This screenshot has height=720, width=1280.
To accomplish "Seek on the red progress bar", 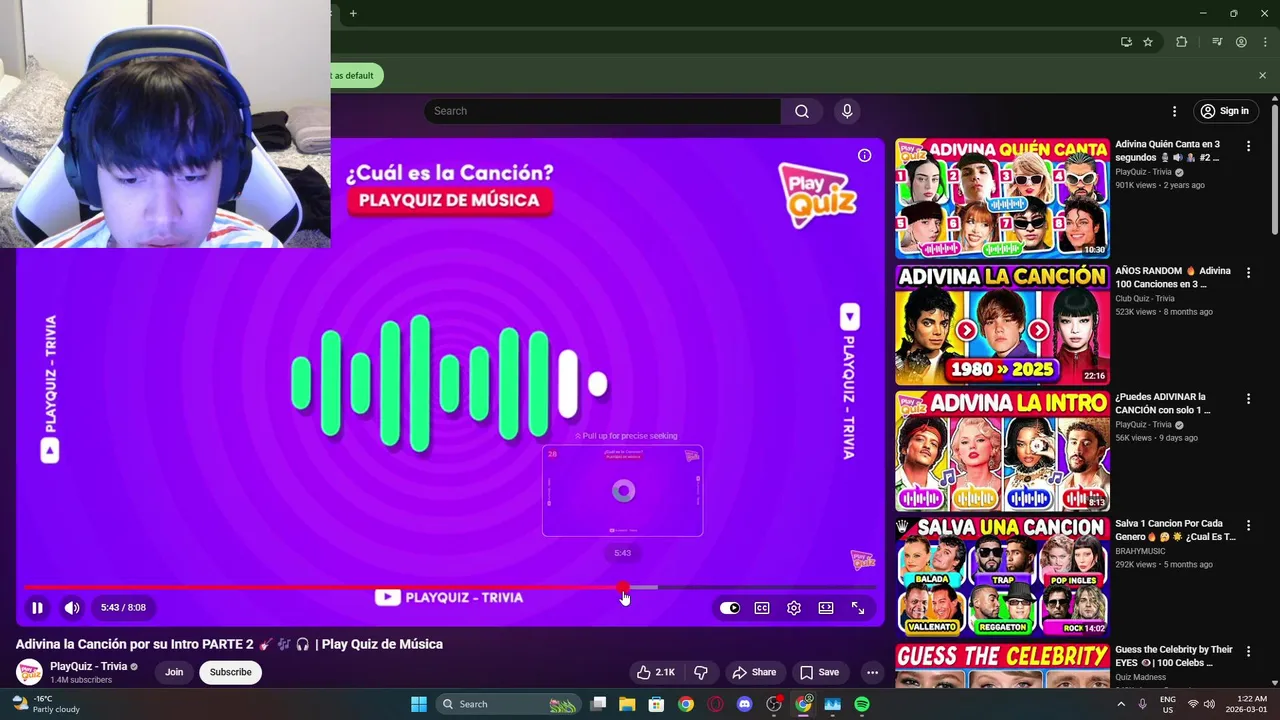I will (x=450, y=587).
